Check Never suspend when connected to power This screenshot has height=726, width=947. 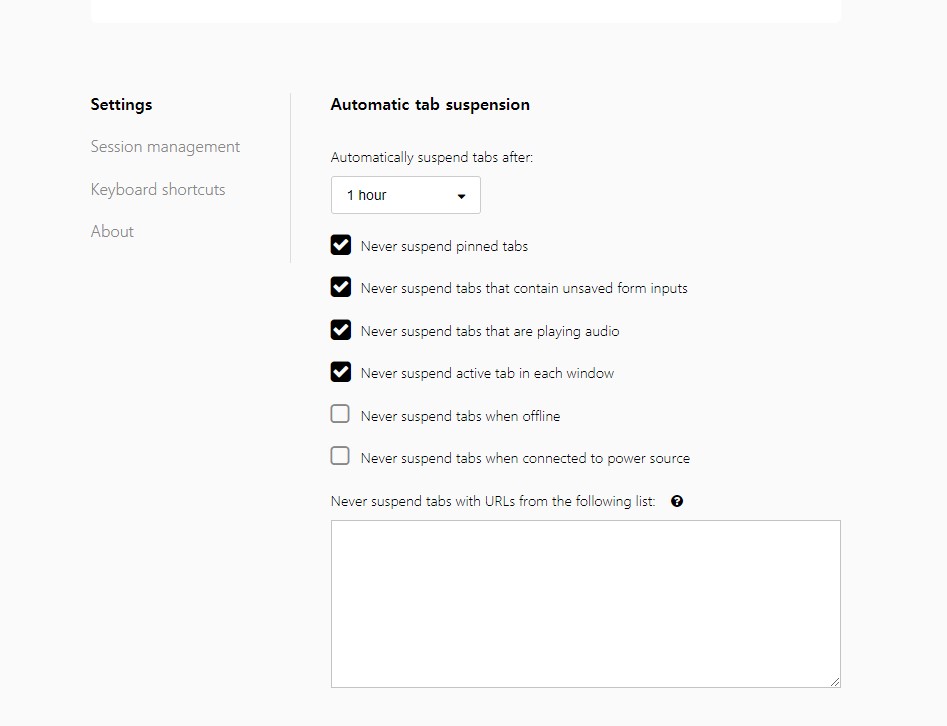coord(341,456)
